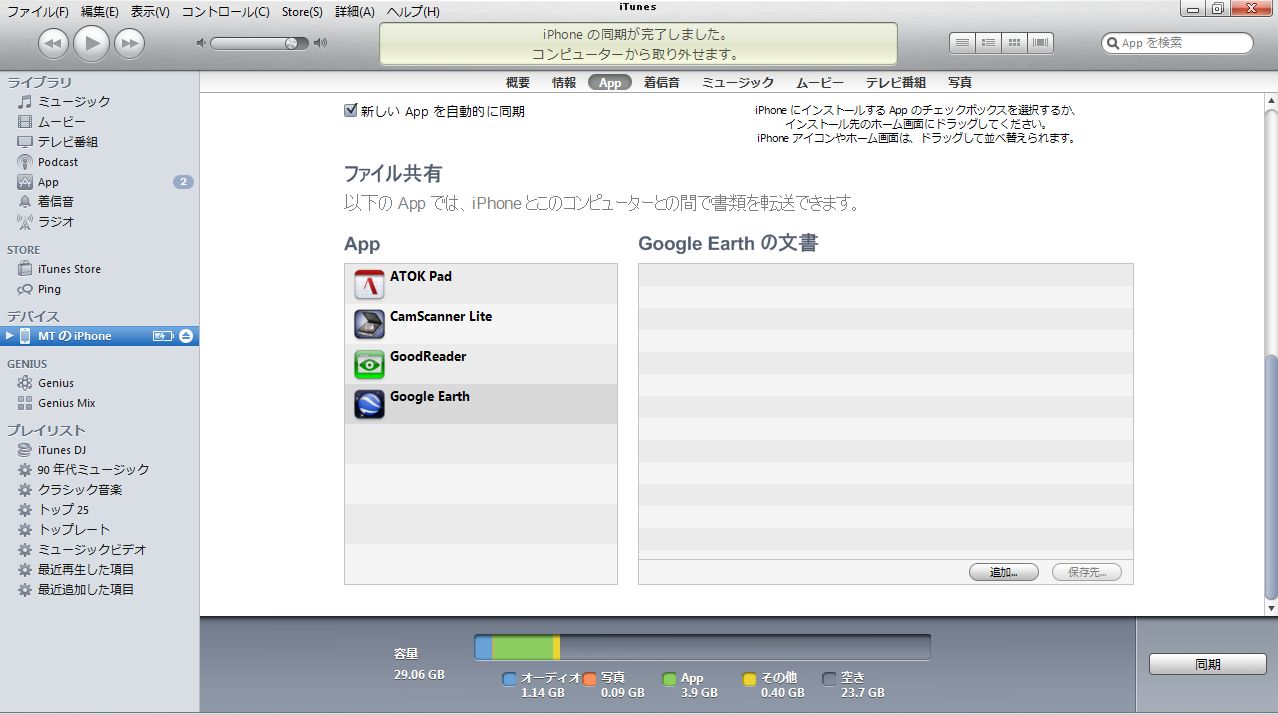Expand MT の iPhone disclosure triangle
The image size is (1278, 715).
coord(10,336)
